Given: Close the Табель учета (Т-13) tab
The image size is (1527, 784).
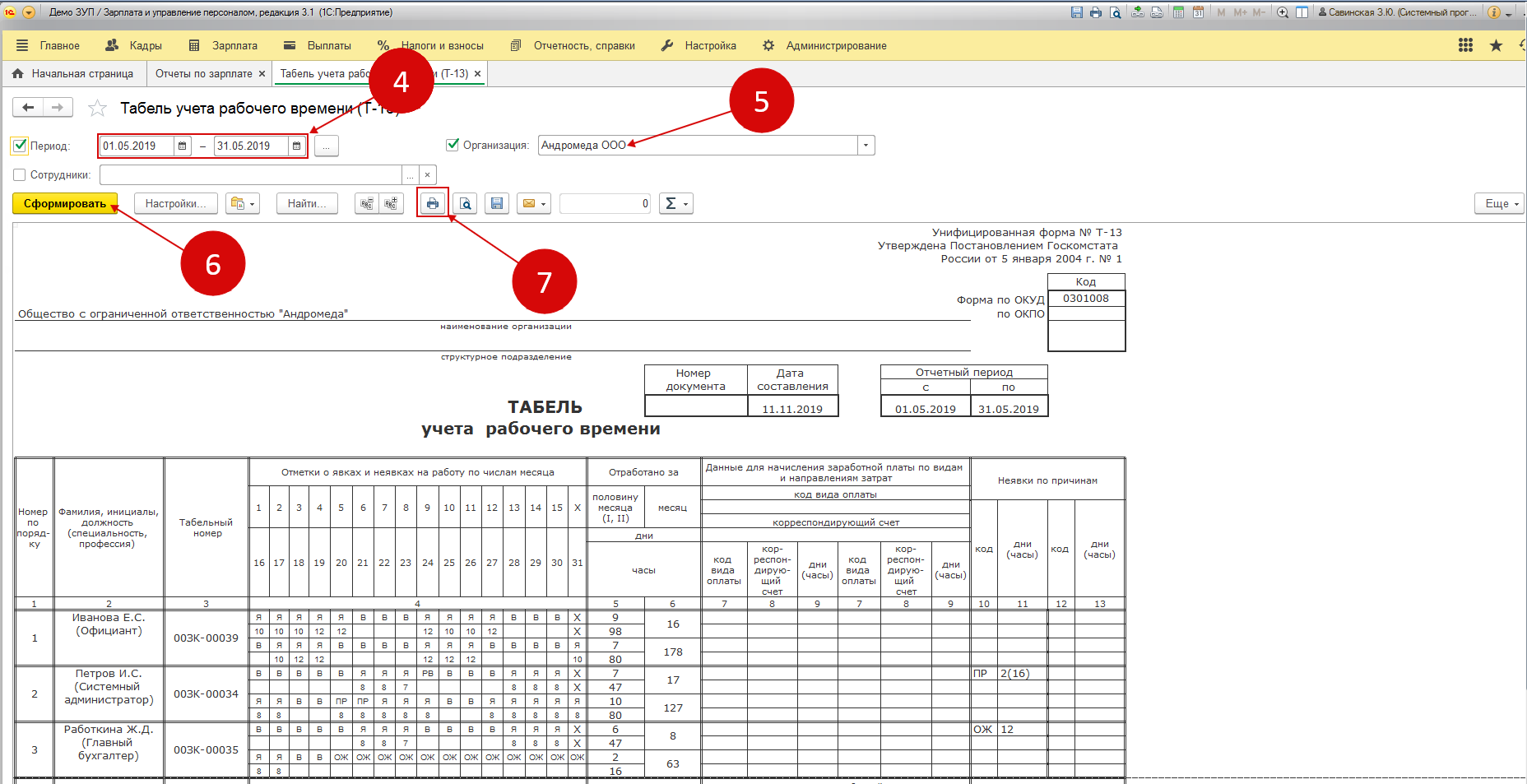Looking at the screenshot, I should [x=477, y=73].
